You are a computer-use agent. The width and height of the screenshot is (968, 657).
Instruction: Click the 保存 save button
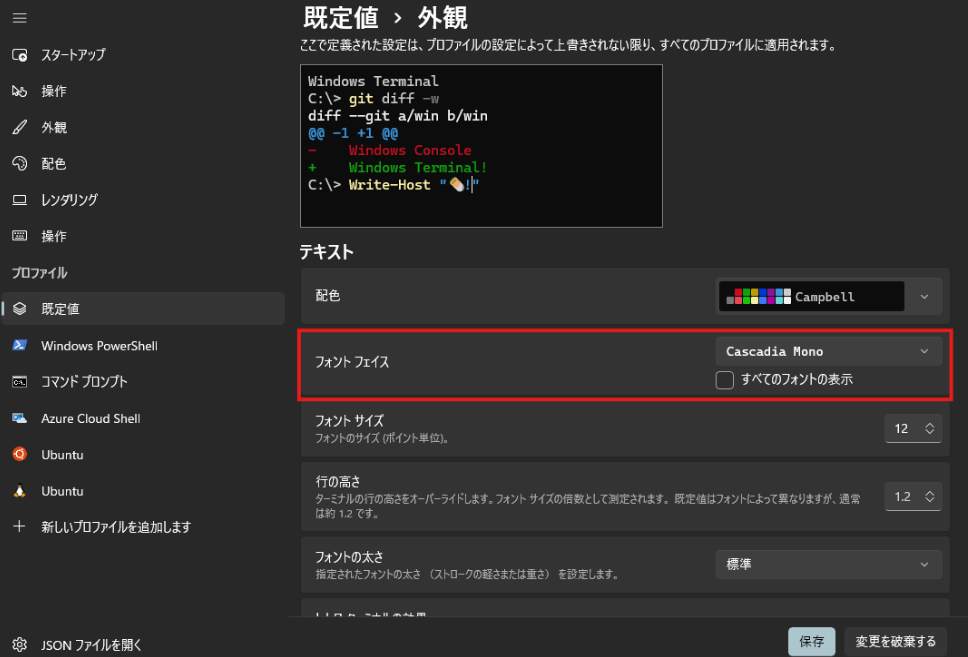point(811,642)
